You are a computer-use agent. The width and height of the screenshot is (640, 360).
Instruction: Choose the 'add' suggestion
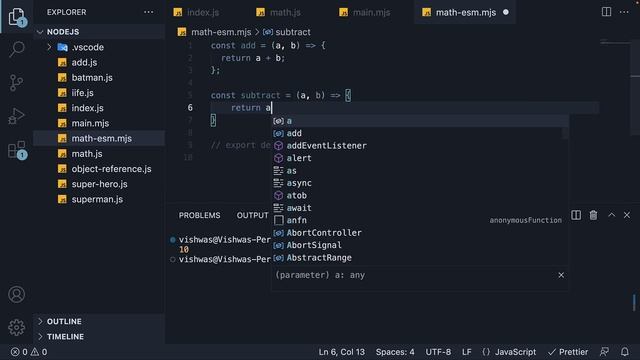(x=420, y=133)
